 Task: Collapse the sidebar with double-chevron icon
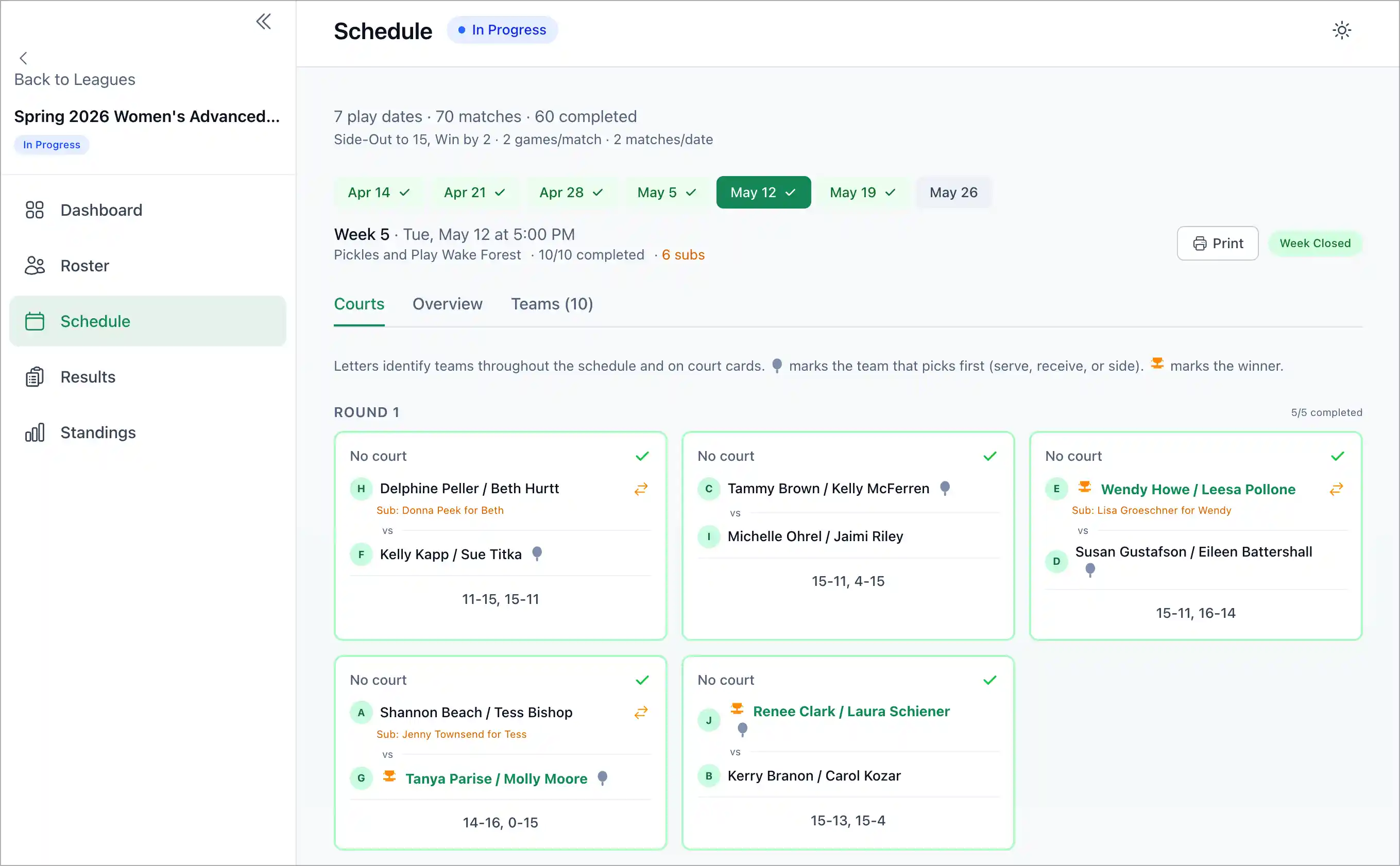coord(264,22)
